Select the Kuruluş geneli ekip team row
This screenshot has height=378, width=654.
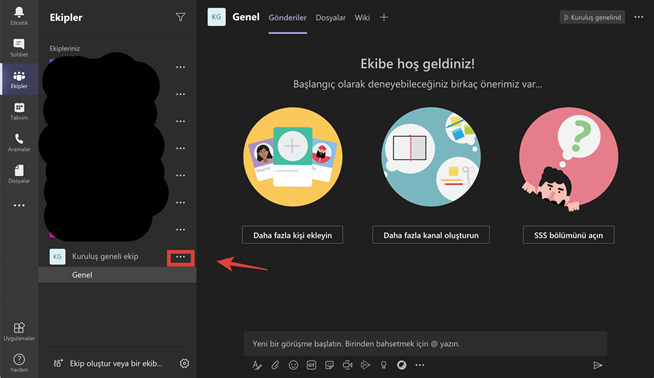[x=117, y=256]
